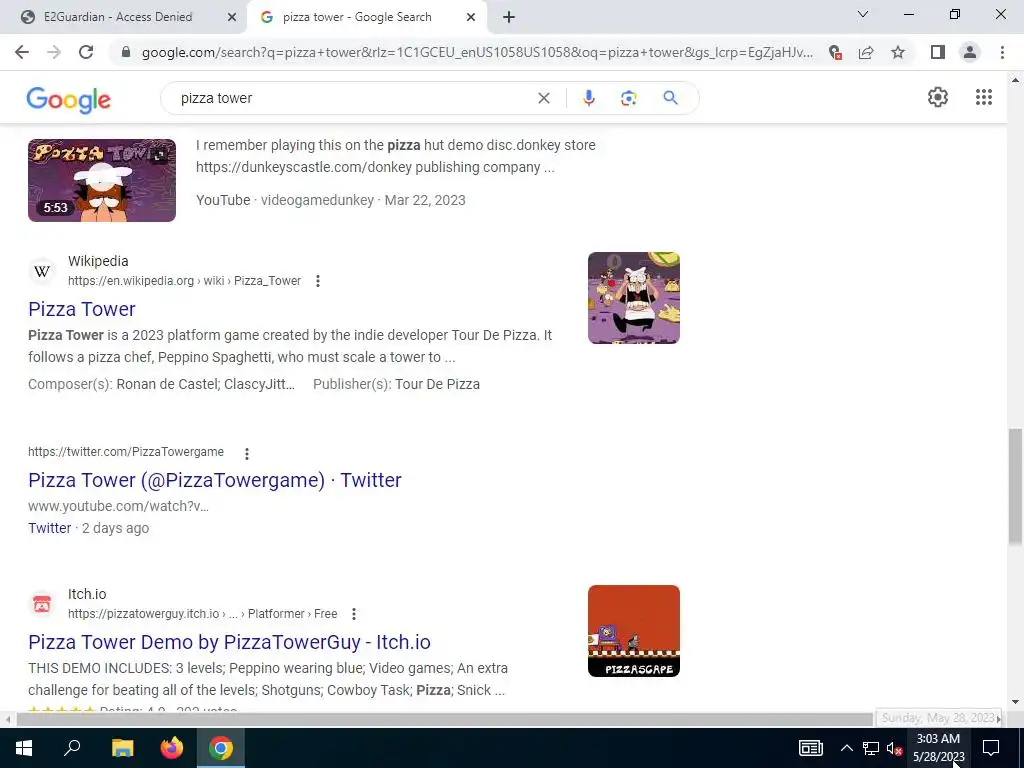Open the News and interests taskbar icon
This screenshot has height=768, width=1024.
[810, 748]
